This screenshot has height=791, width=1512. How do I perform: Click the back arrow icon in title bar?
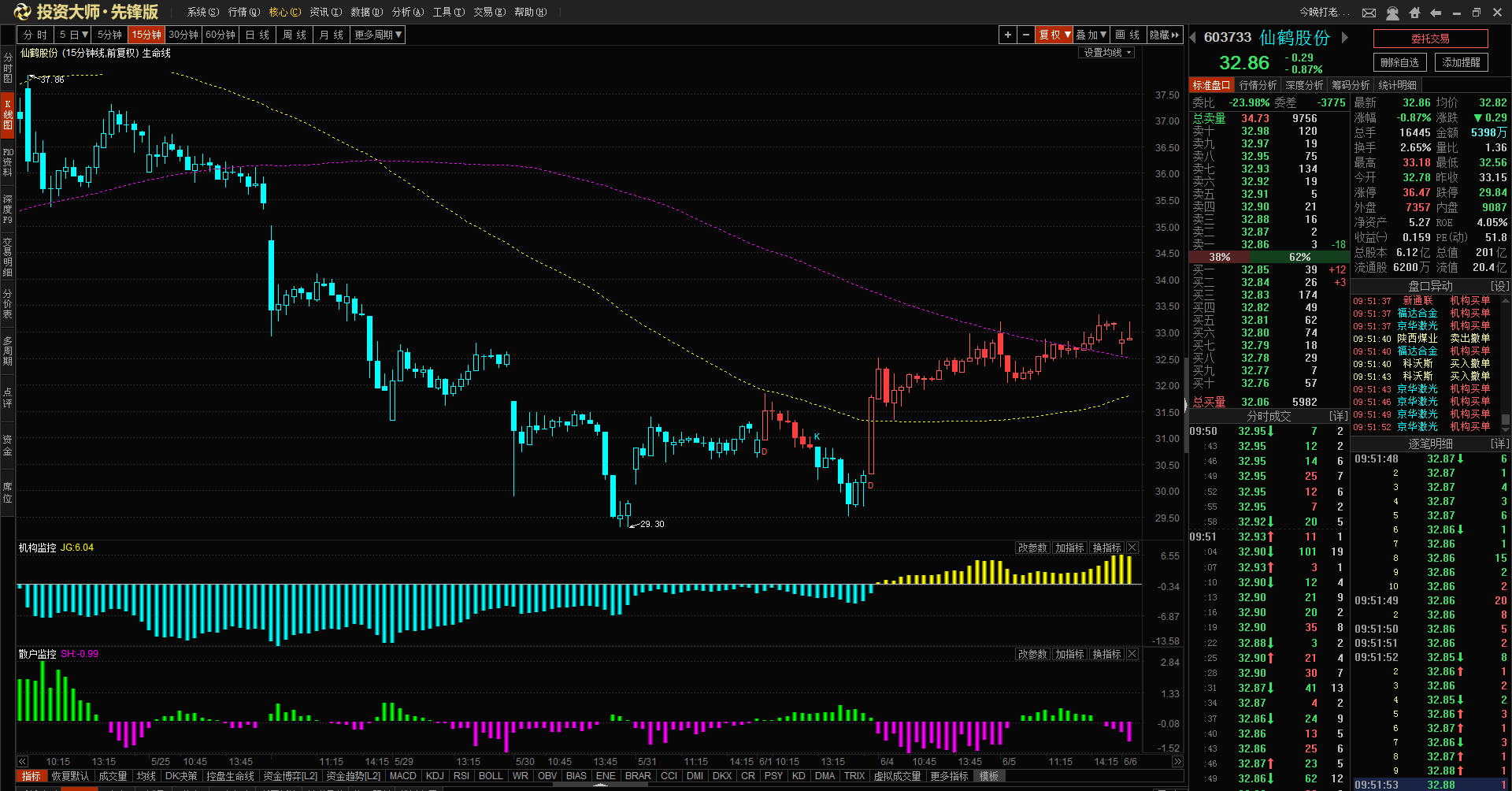click(x=1436, y=13)
